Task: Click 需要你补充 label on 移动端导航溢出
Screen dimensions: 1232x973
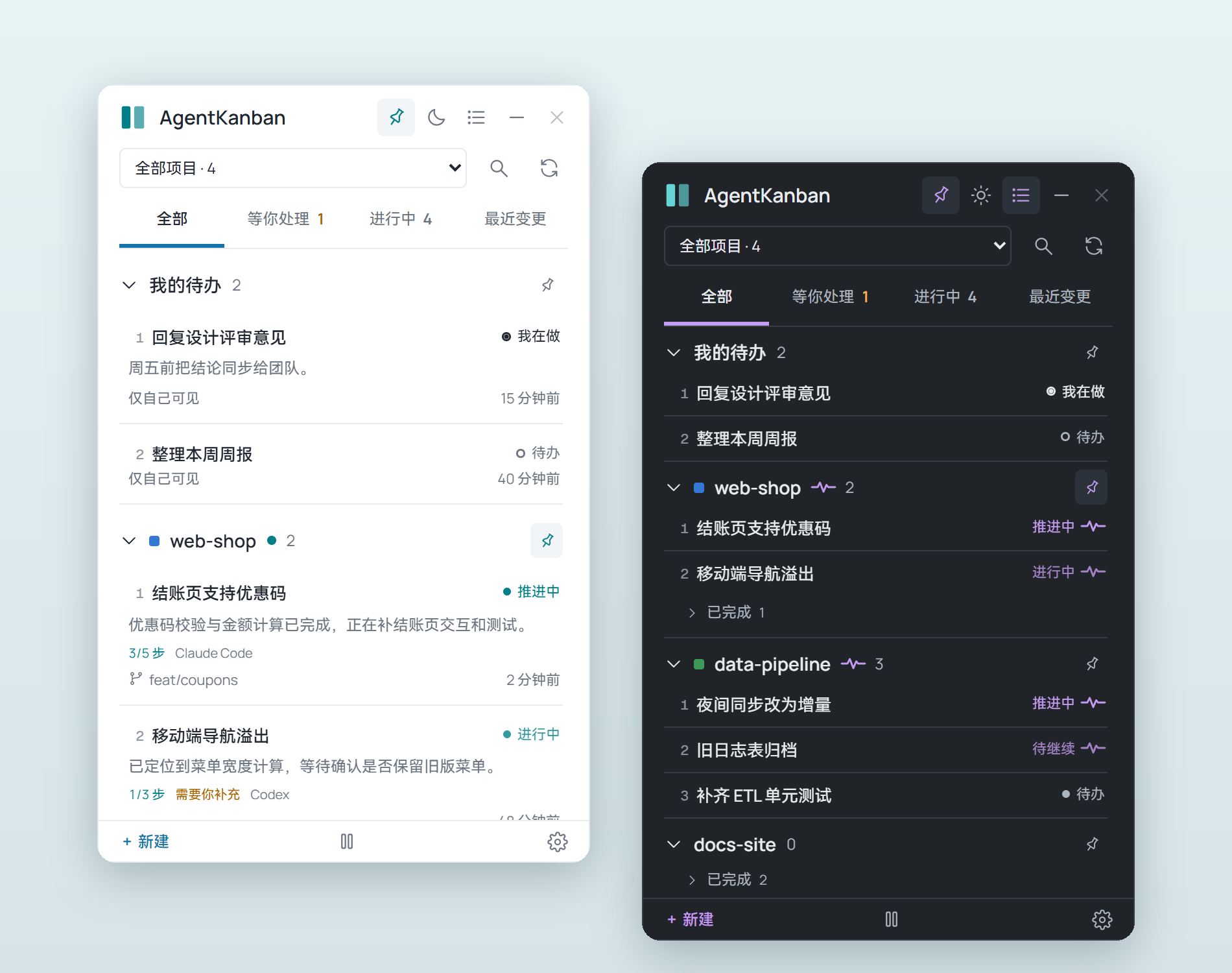Action: (x=207, y=795)
